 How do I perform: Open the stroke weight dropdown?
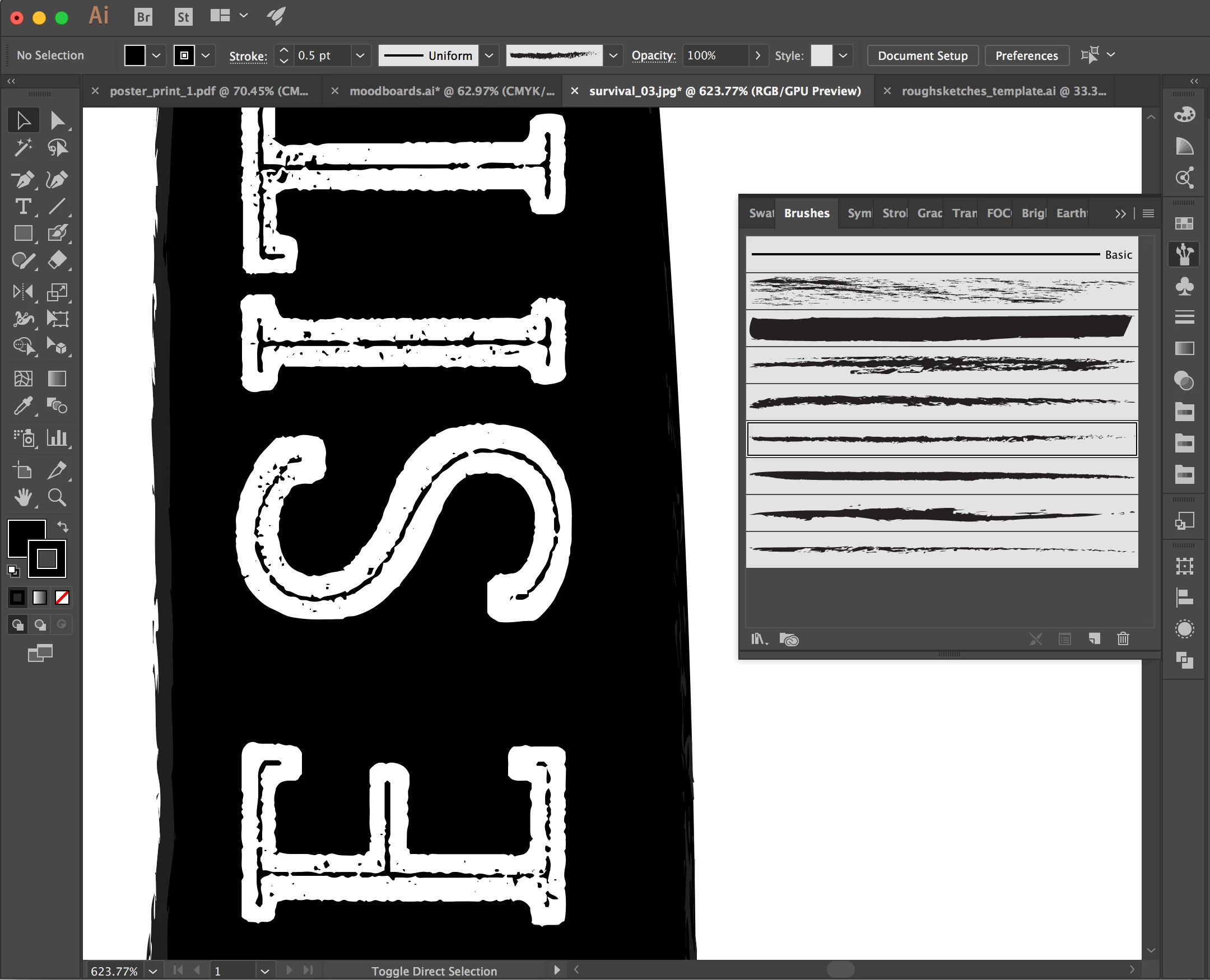coord(360,55)
